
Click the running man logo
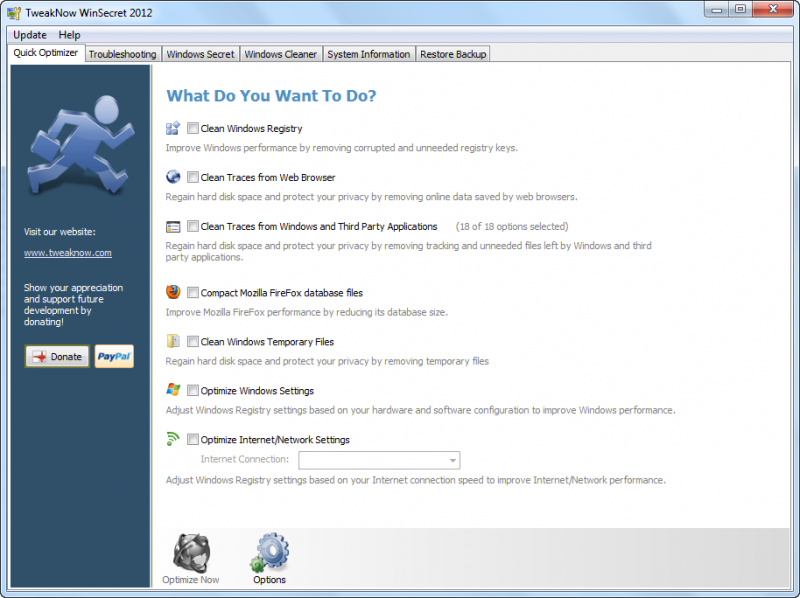pos(81,145)
